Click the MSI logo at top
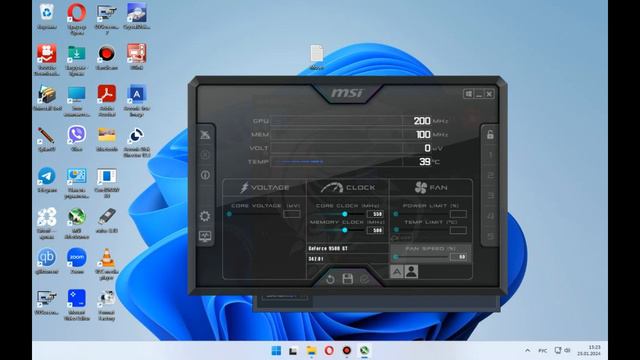This screenshot has width=640, height=360. (x=347, y=93)
